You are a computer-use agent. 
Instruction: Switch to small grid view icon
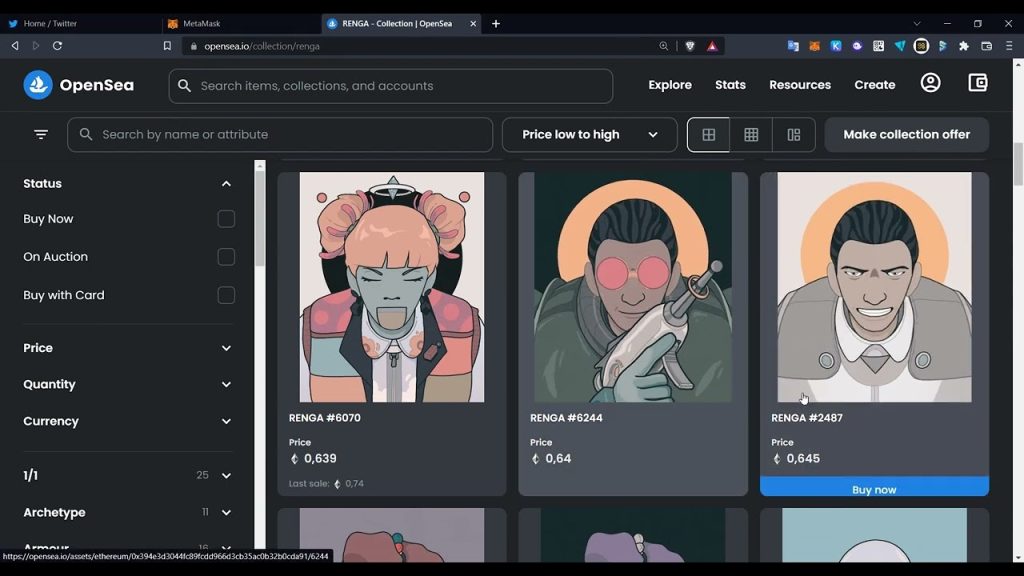point(751,135)
